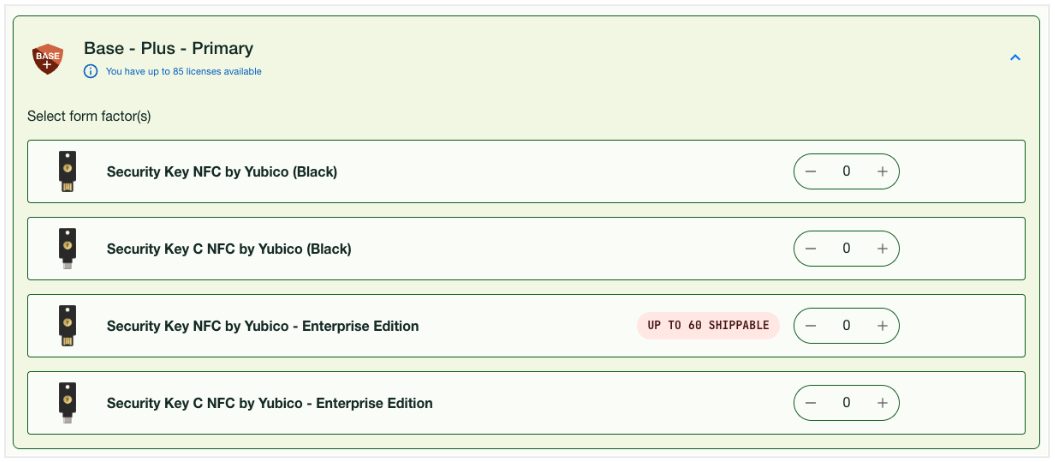Decrease Security Key C NFC (Black) quantity
The width and height of the screenshot is (1055, 462).
click(x=811, y=248)
